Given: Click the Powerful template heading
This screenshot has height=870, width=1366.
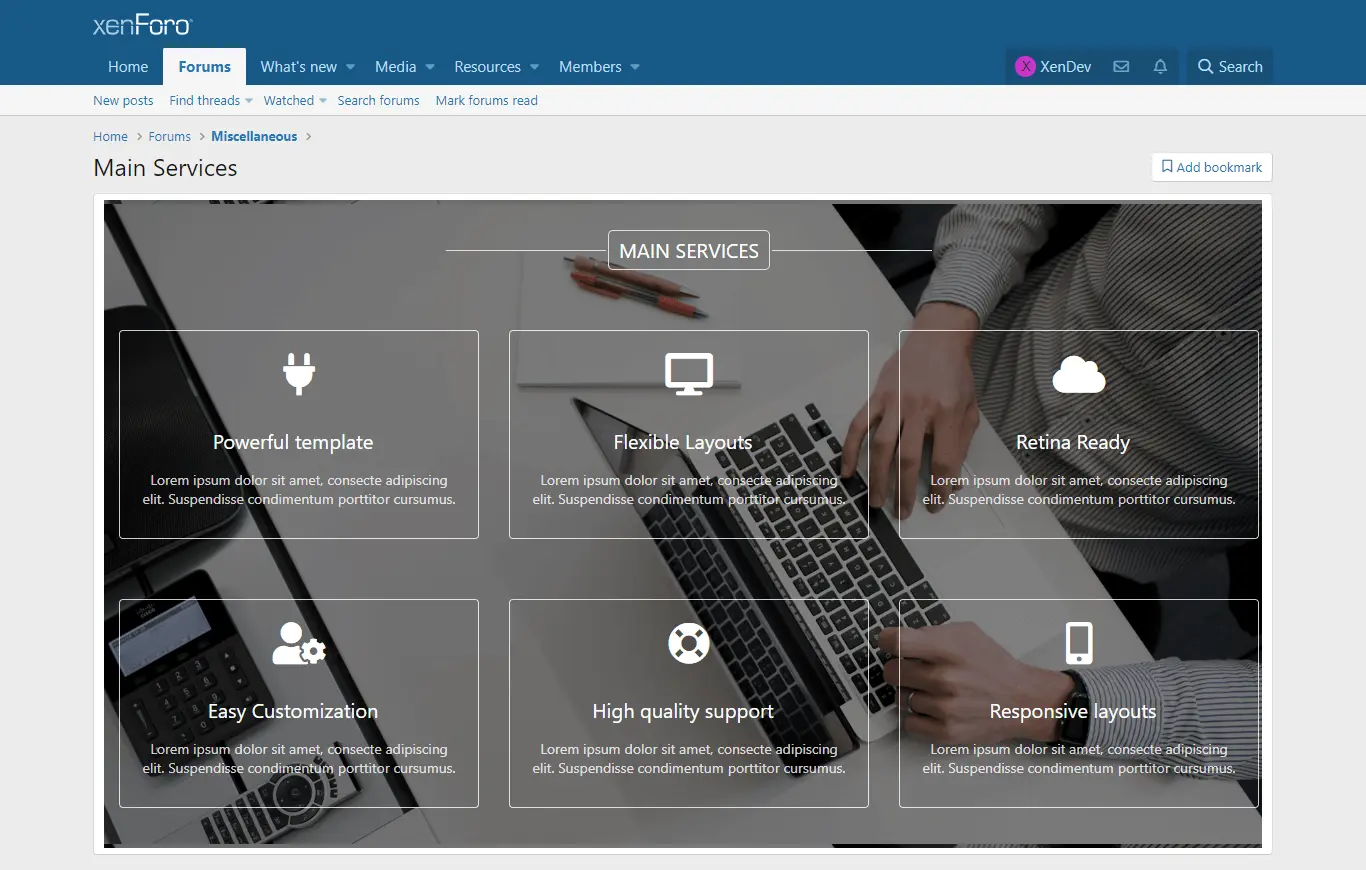Looking at the screenshot, I should [x=293, y=442].
